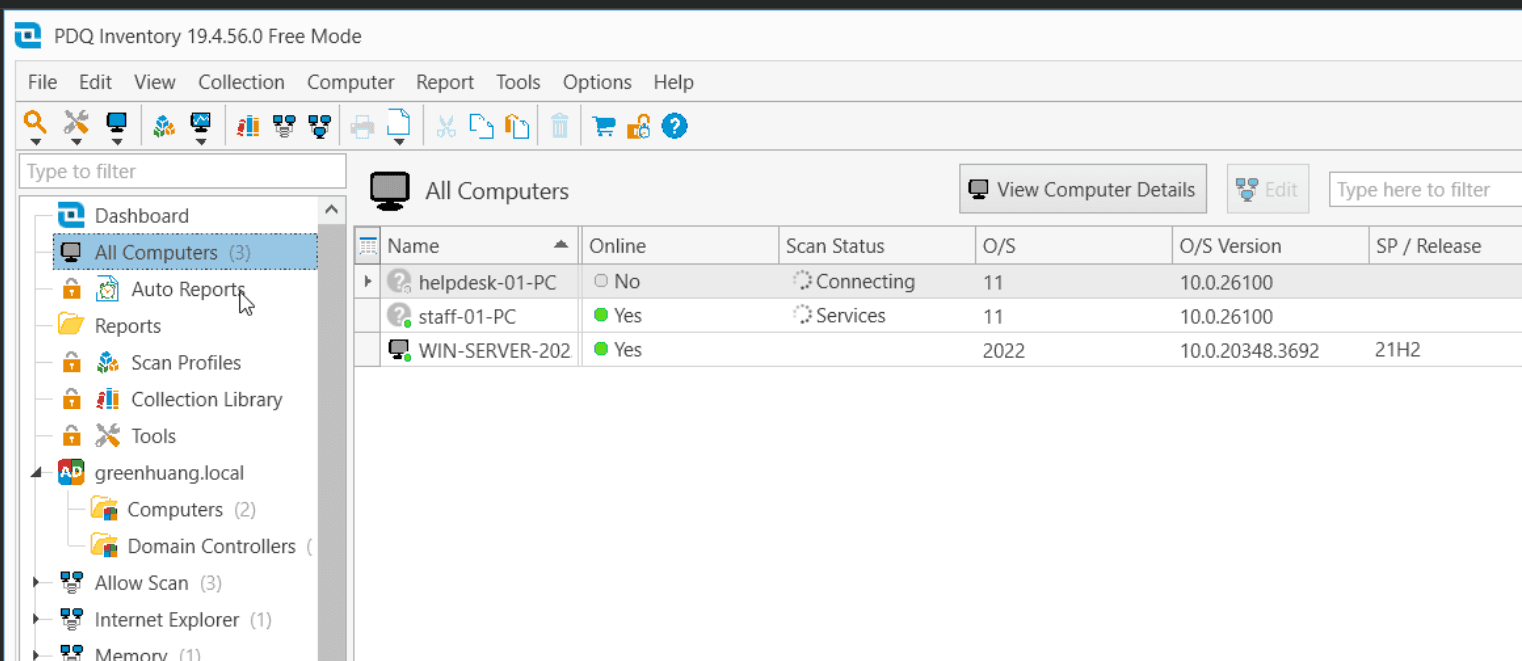Open the Help menu
The height and width of the screenshot is (661, 1522).
(674, 82)
